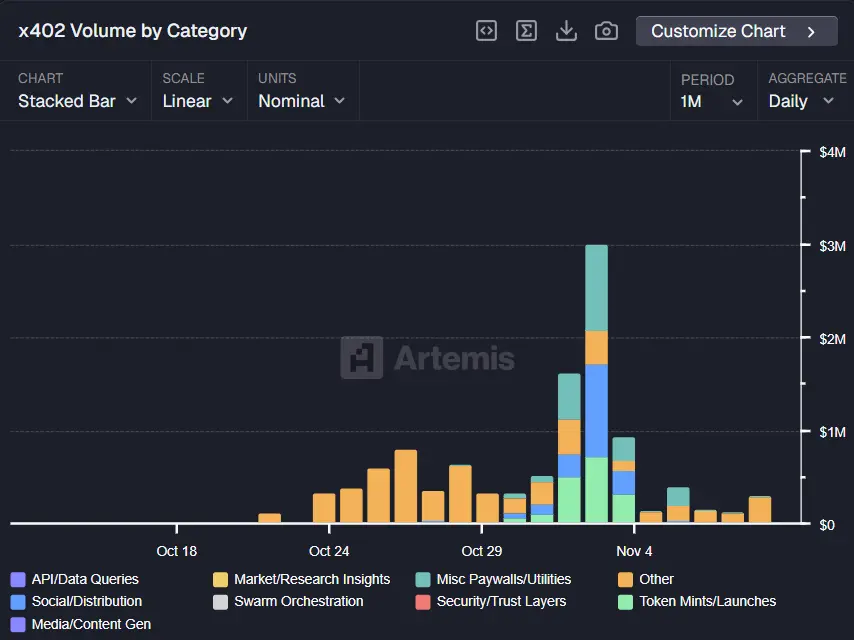
Task: Open the Daily aggregate dropdown
Action: pyautogui.click(x=801, y=101)
